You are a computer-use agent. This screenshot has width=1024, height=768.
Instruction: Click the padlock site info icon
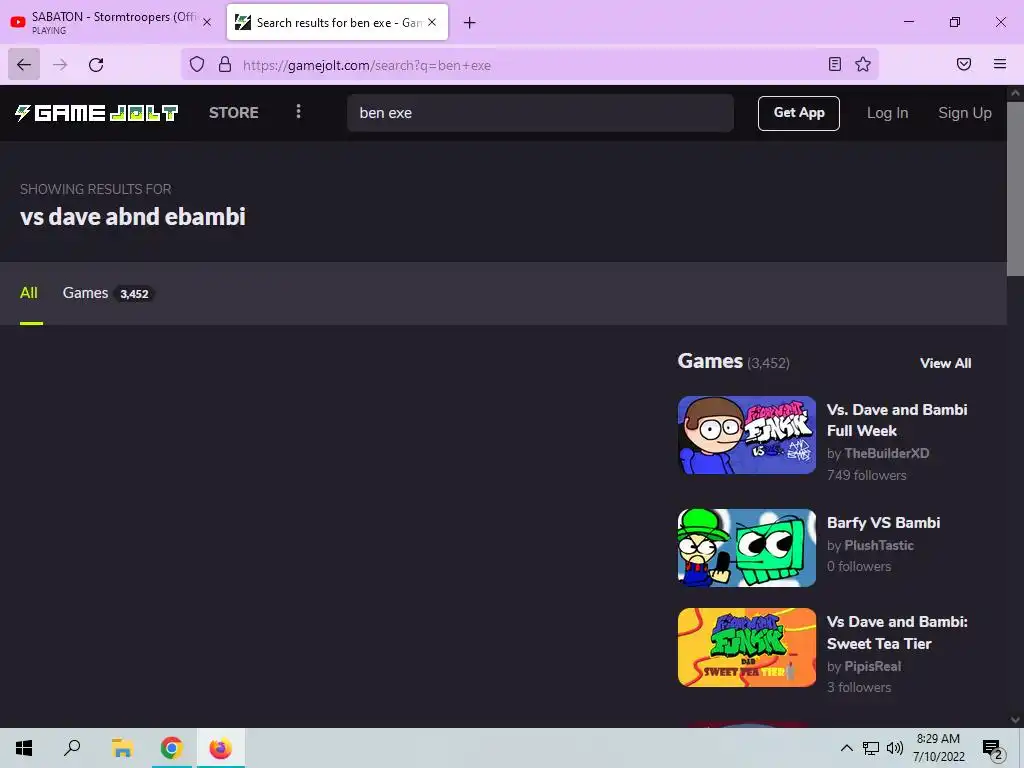pos(225,64)
